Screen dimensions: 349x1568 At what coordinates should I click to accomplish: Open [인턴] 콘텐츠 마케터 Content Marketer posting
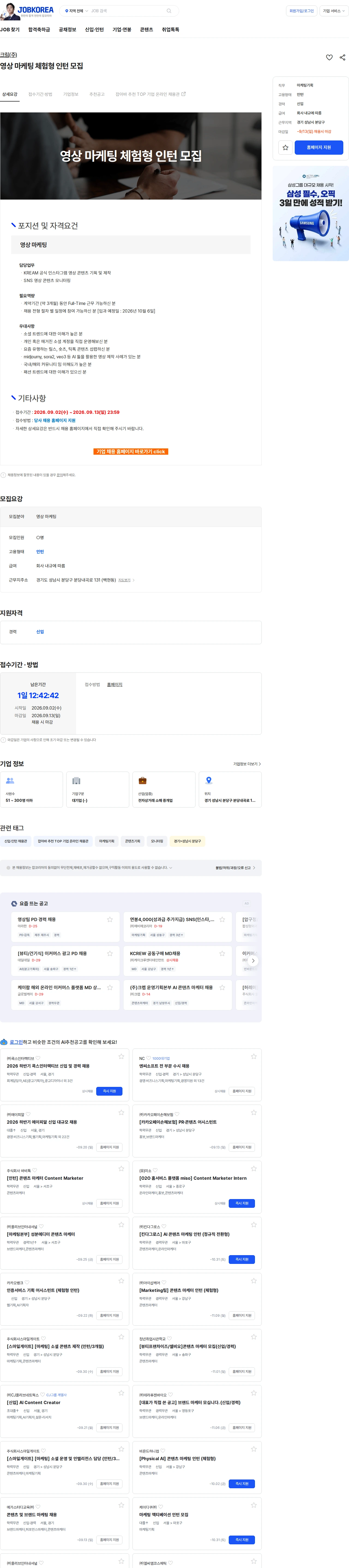45,1178
